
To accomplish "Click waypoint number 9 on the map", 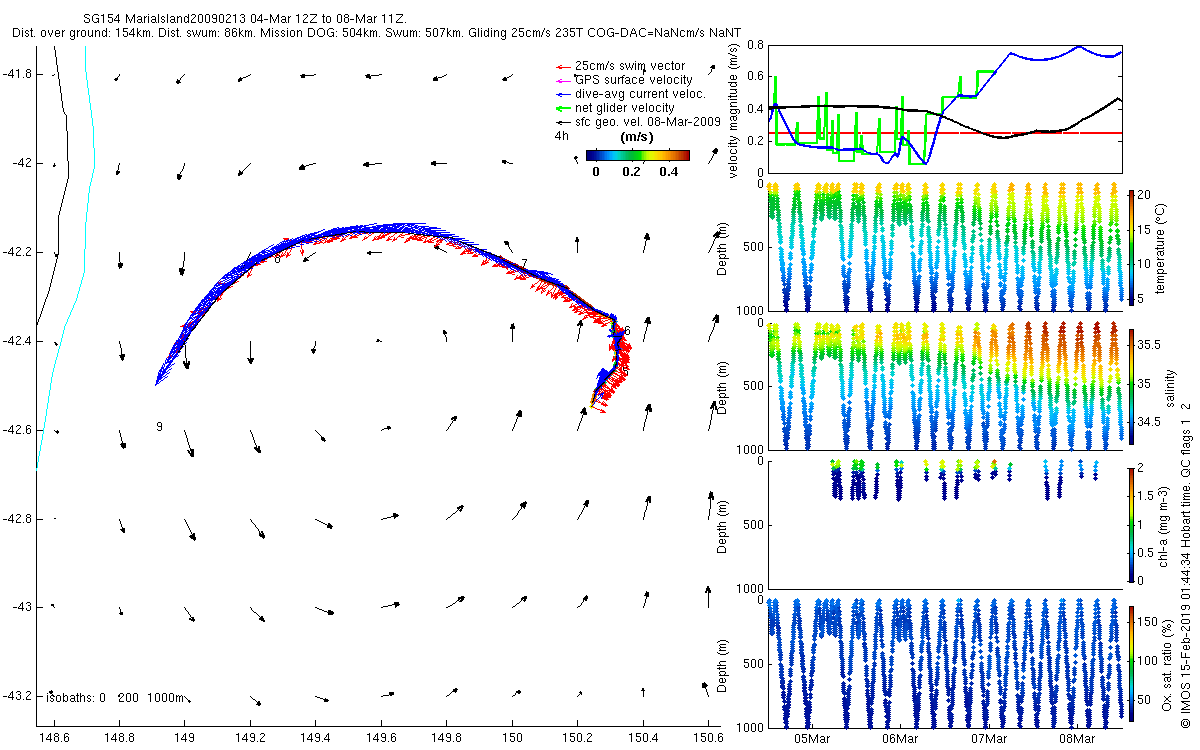I will pyautogui.click(x=159, y=427).
